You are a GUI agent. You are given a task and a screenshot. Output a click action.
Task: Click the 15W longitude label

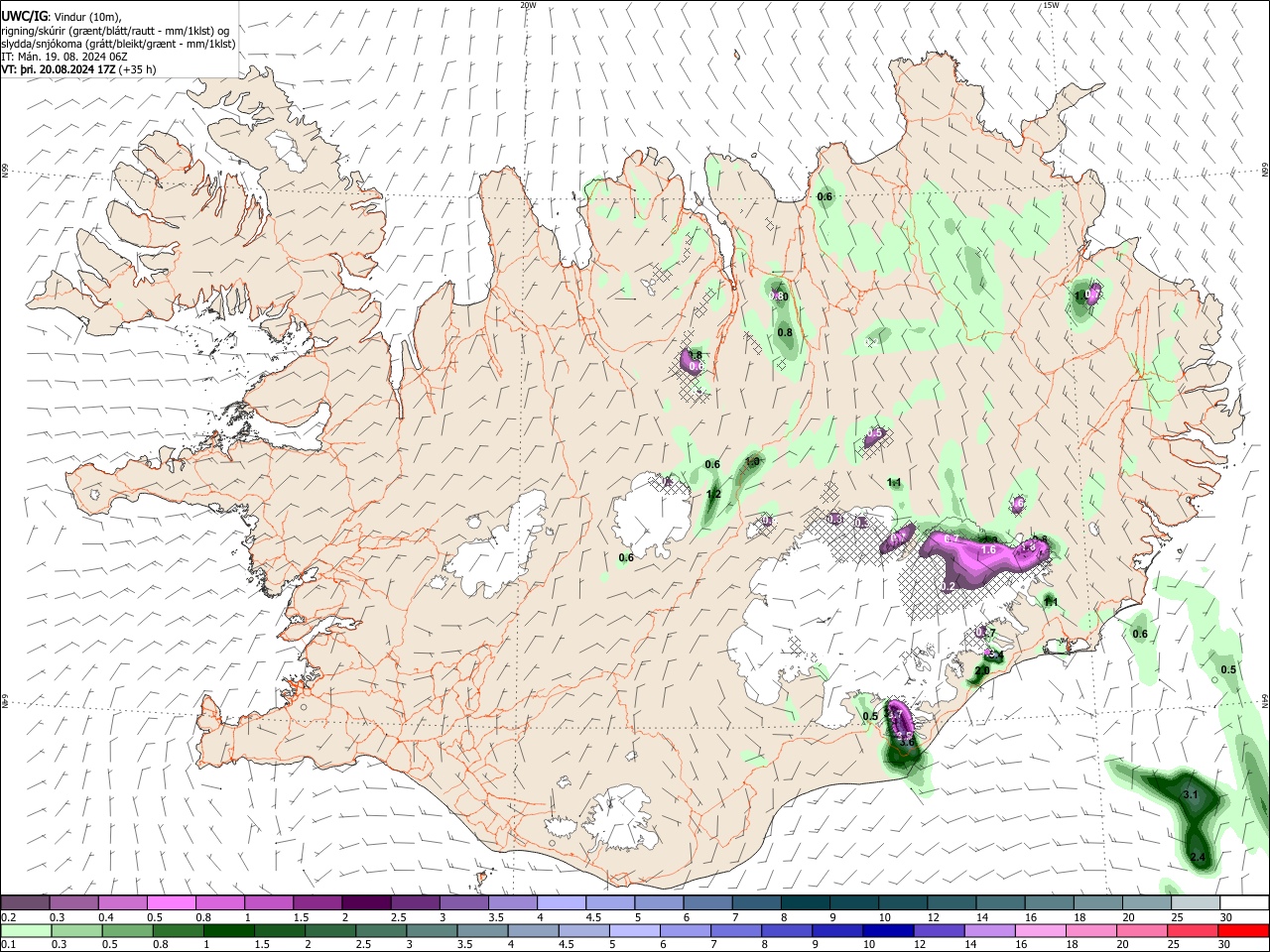1050,5
